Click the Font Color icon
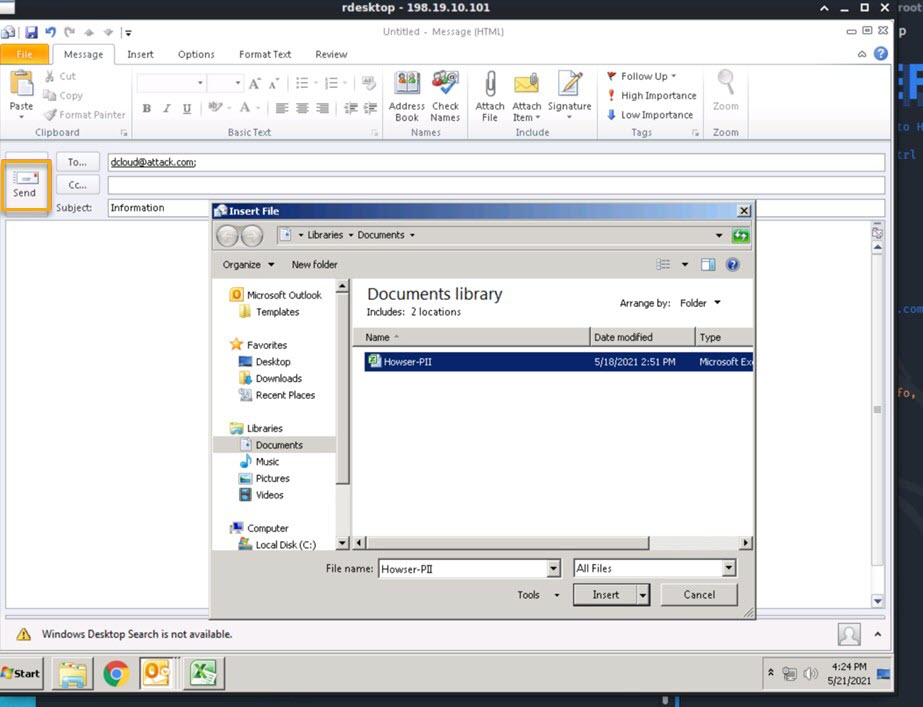 point(245,108)
